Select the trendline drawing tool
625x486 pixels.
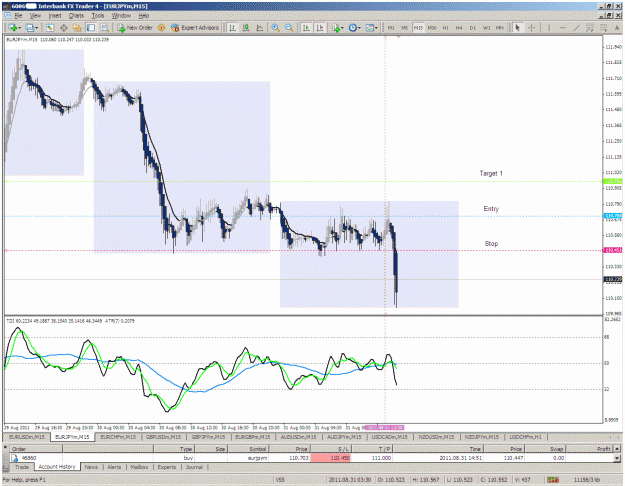(x=576, y=28)
